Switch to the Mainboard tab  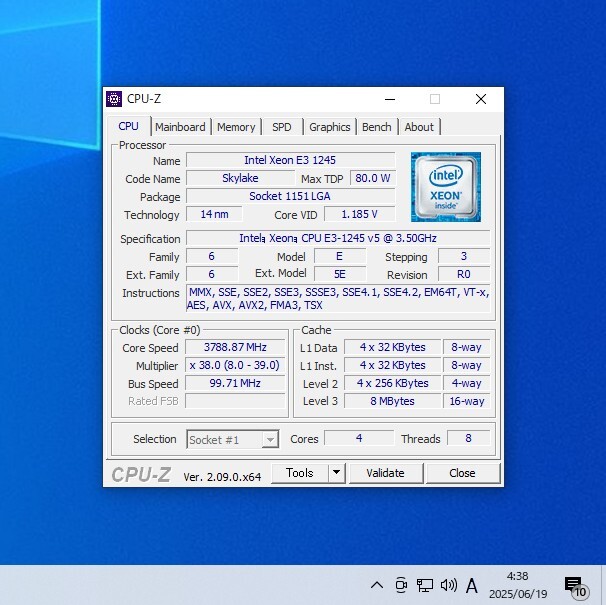(x=180, y=127)
